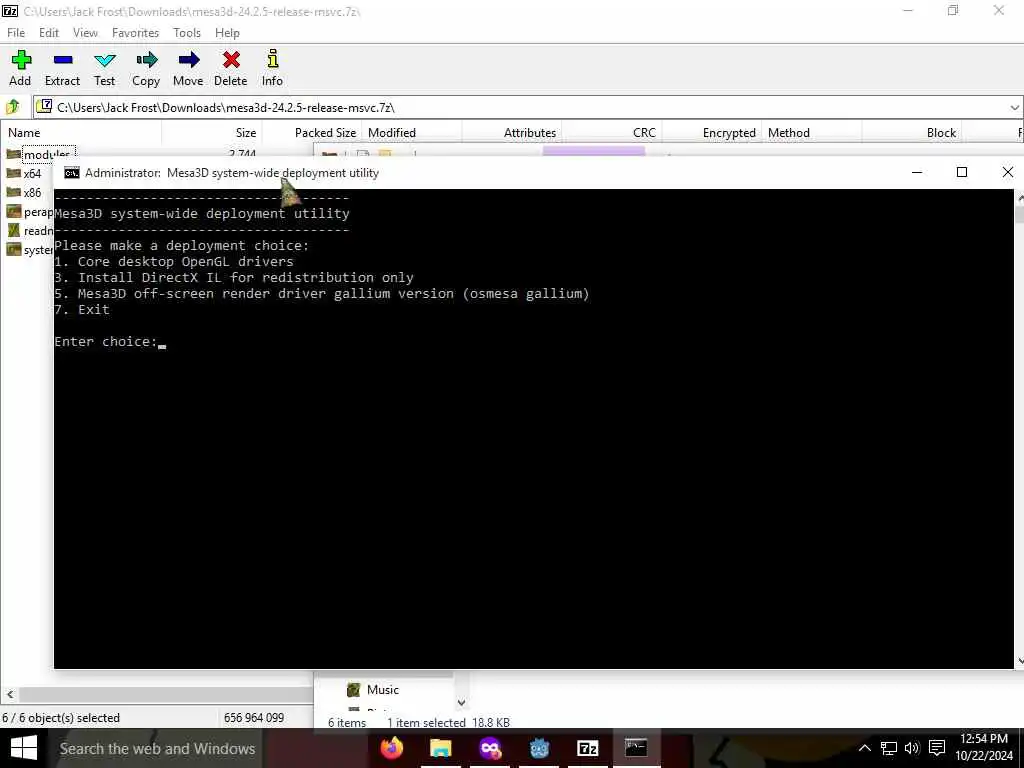Open Godot from the taskbar

pos(539,748)
